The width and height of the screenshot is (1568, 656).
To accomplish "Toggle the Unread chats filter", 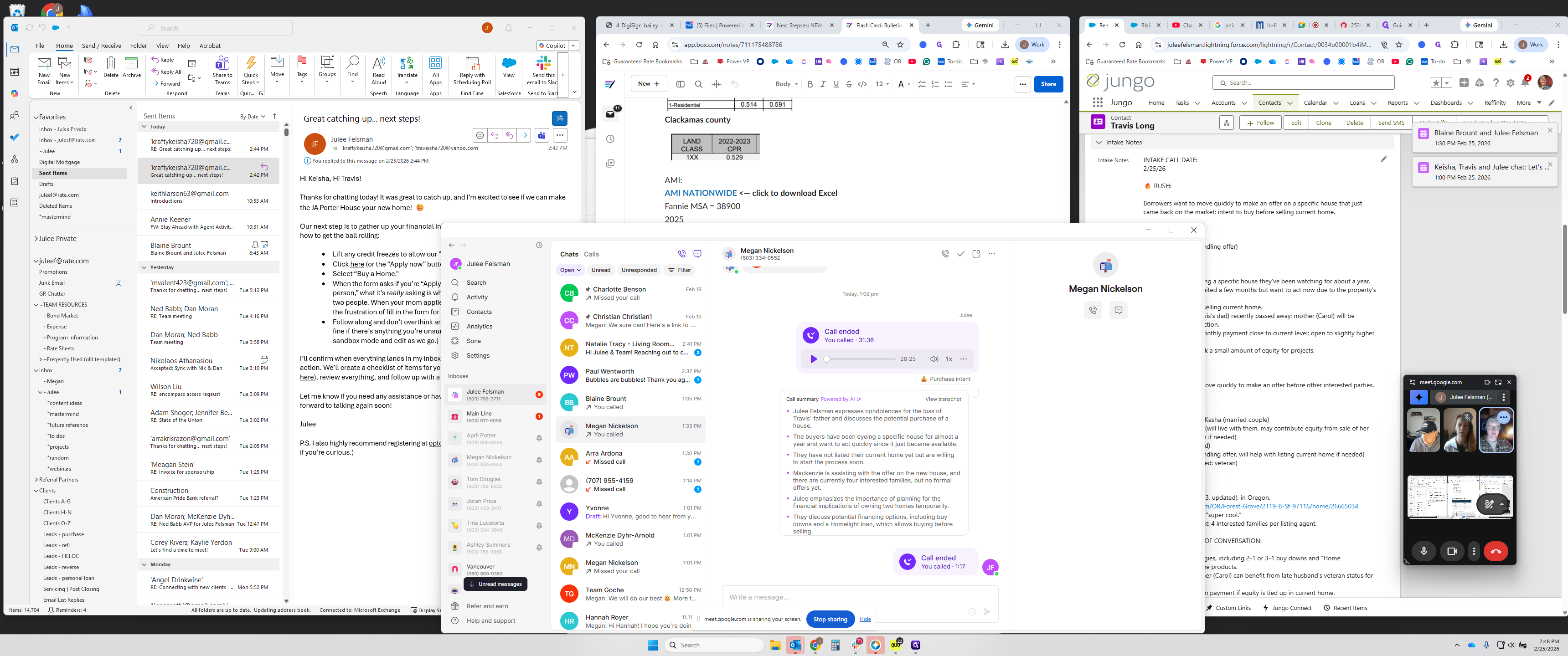I will [600, 270].
